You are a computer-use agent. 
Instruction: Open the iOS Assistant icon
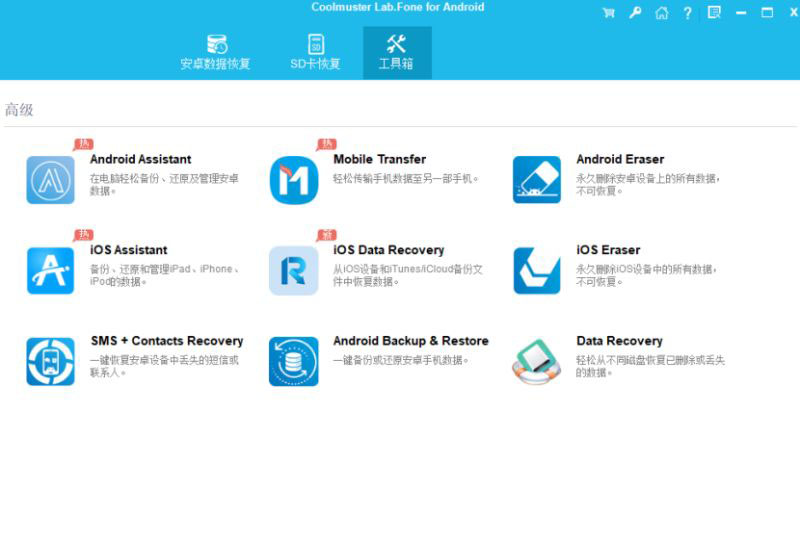[x=51, y=271]
